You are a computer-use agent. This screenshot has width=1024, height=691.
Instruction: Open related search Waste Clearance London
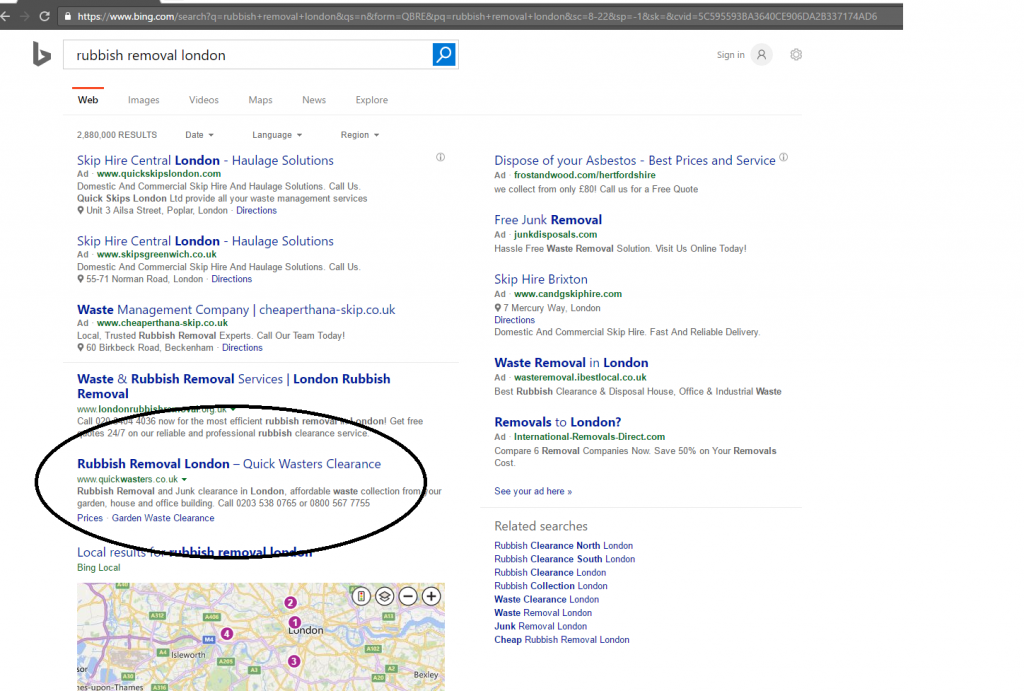coord(546,600)
